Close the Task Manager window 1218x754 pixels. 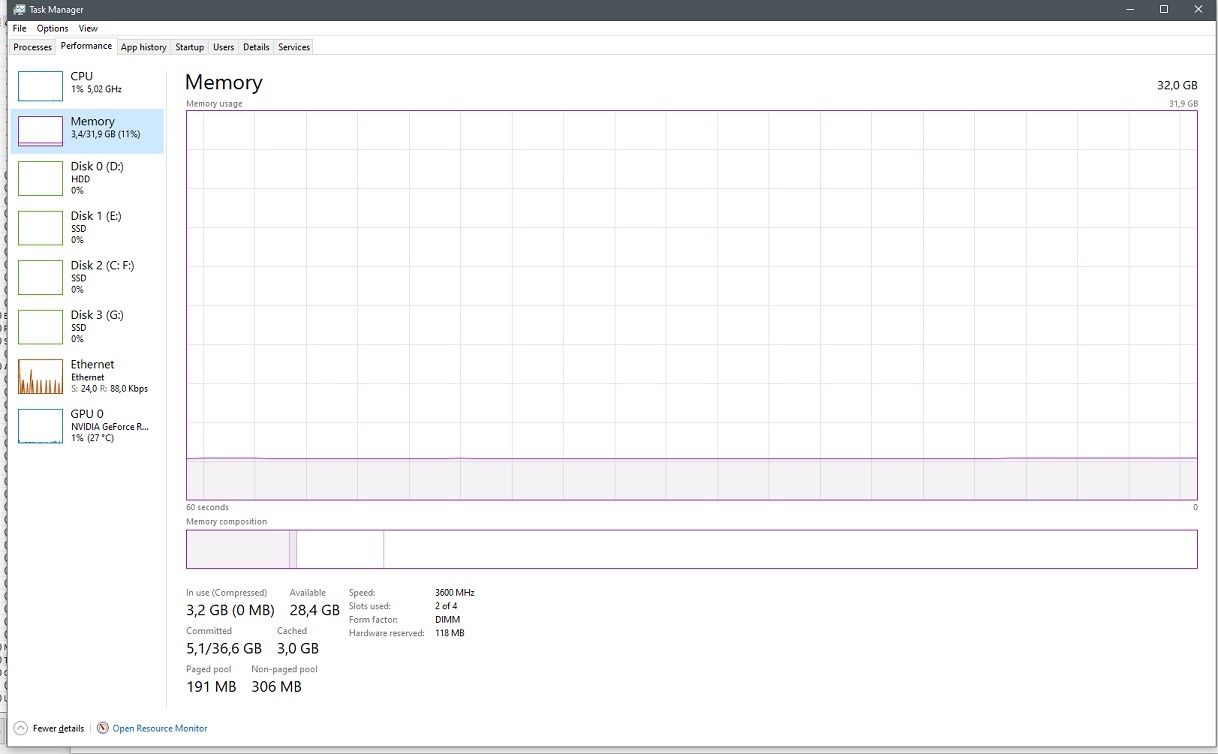tap(1199, 9)
